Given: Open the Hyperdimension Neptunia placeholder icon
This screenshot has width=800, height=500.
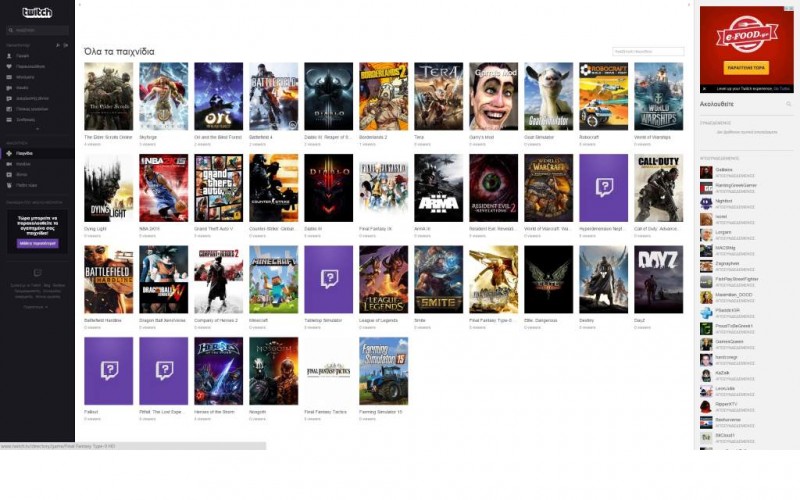Looking at the screenshot, I should [604, 188].
